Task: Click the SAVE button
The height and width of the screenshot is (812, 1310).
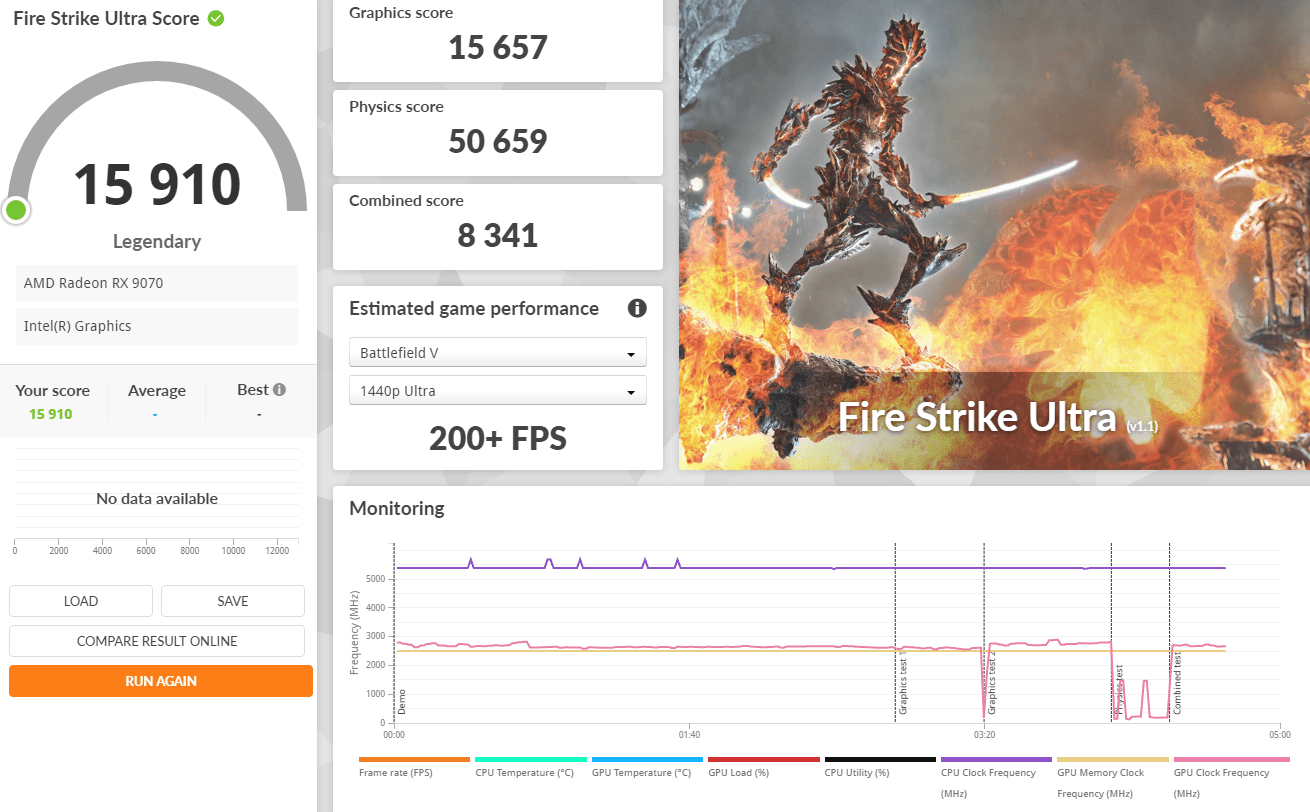Action: point(233,601)
